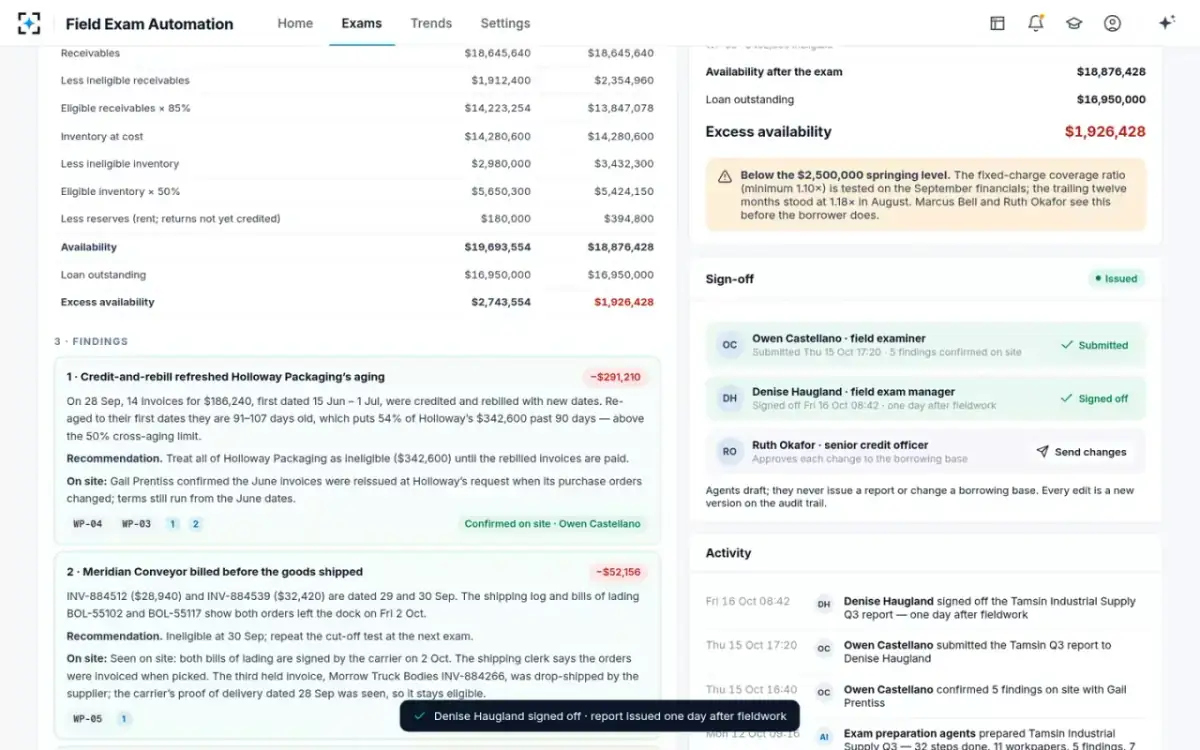Click the Fri 16 Oct 08:42 activity timestamp
Viewport: 1200px width, 750px height.
click(748, 602)
